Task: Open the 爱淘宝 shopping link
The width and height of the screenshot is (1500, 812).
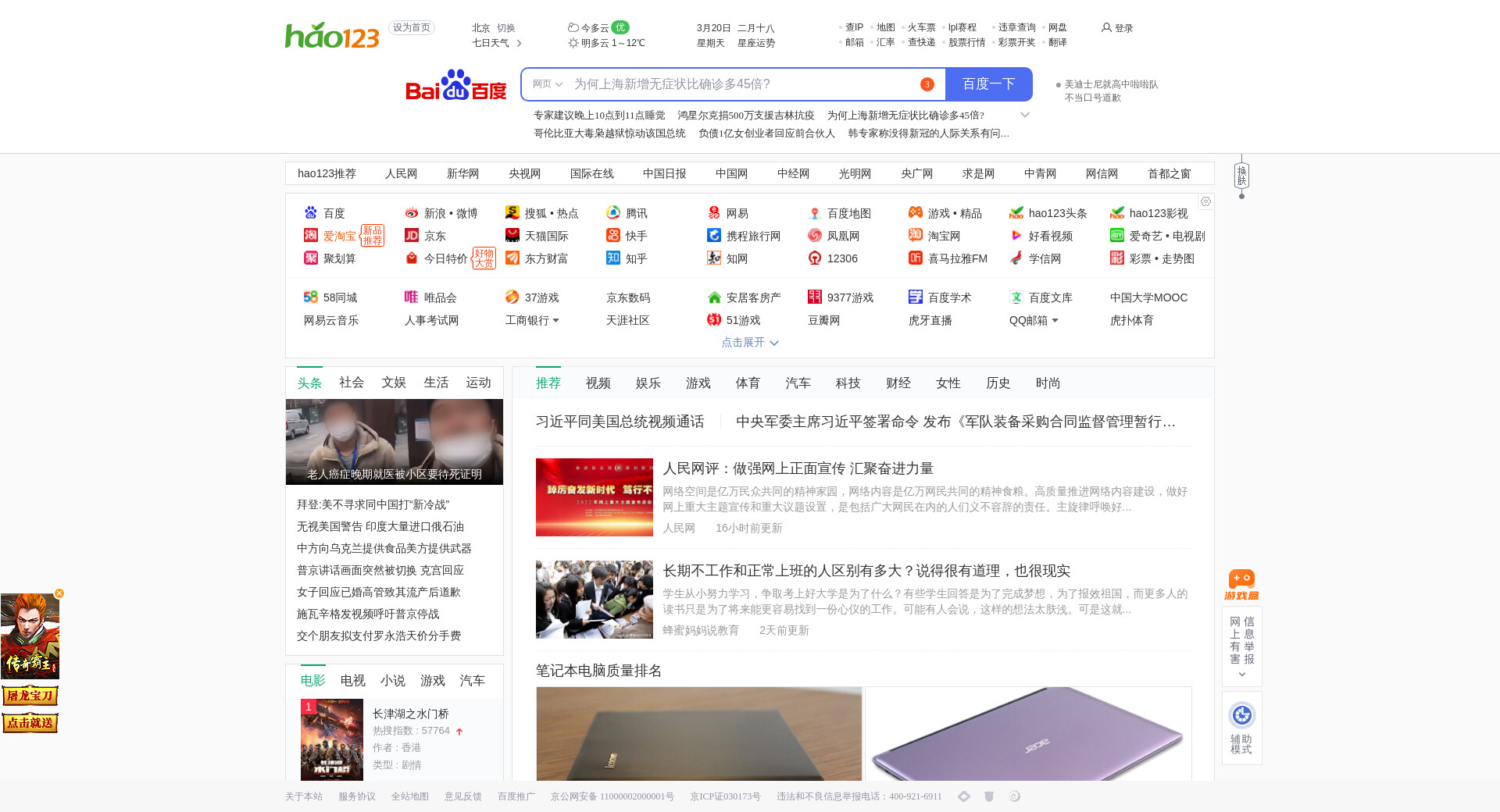Action: (340, 236)
